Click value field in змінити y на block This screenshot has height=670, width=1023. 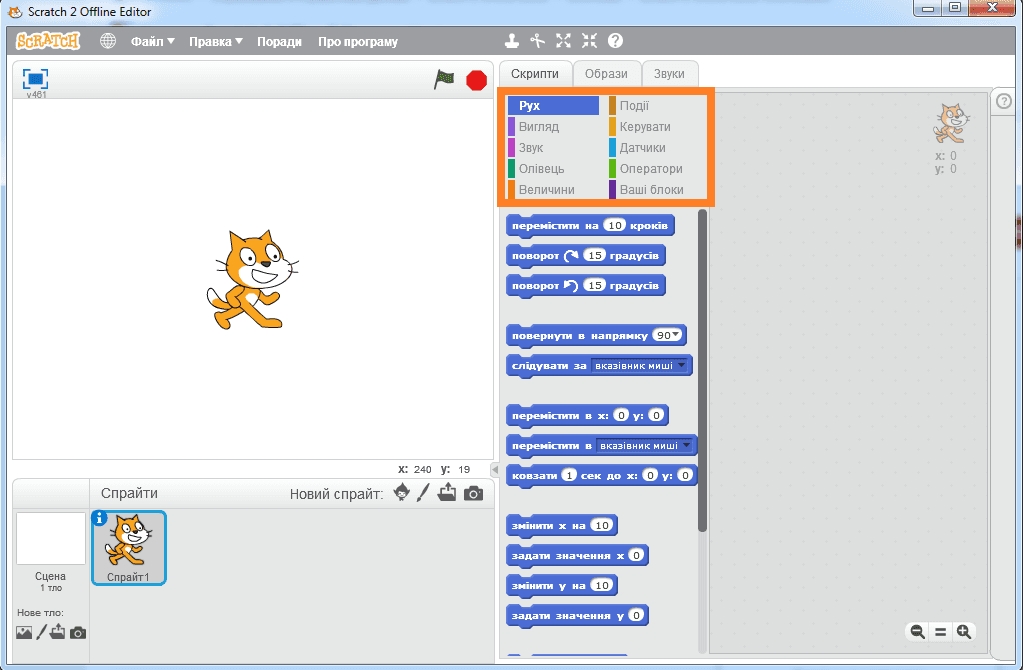coord(602,586)
